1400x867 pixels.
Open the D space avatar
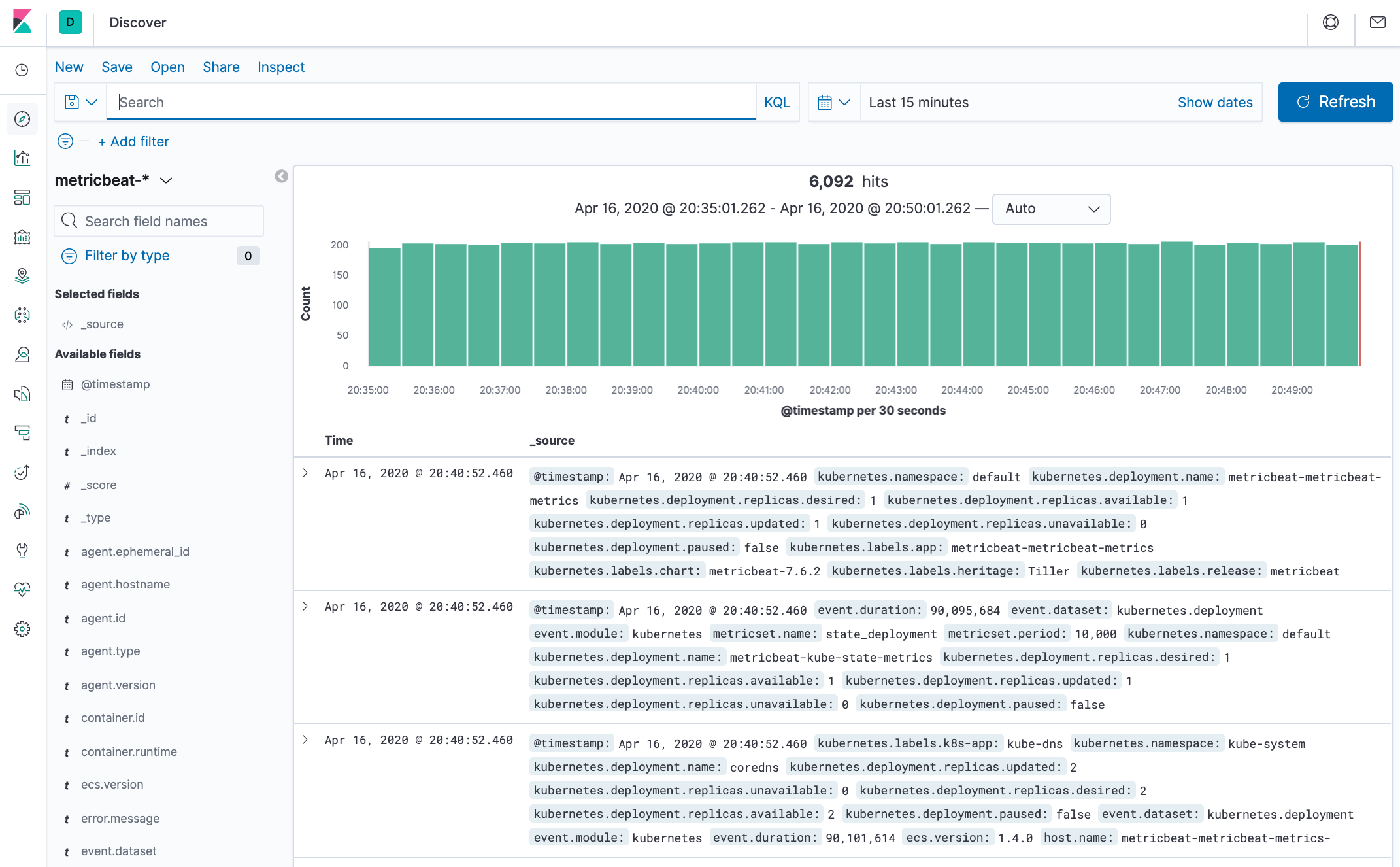tap(70, 22)
